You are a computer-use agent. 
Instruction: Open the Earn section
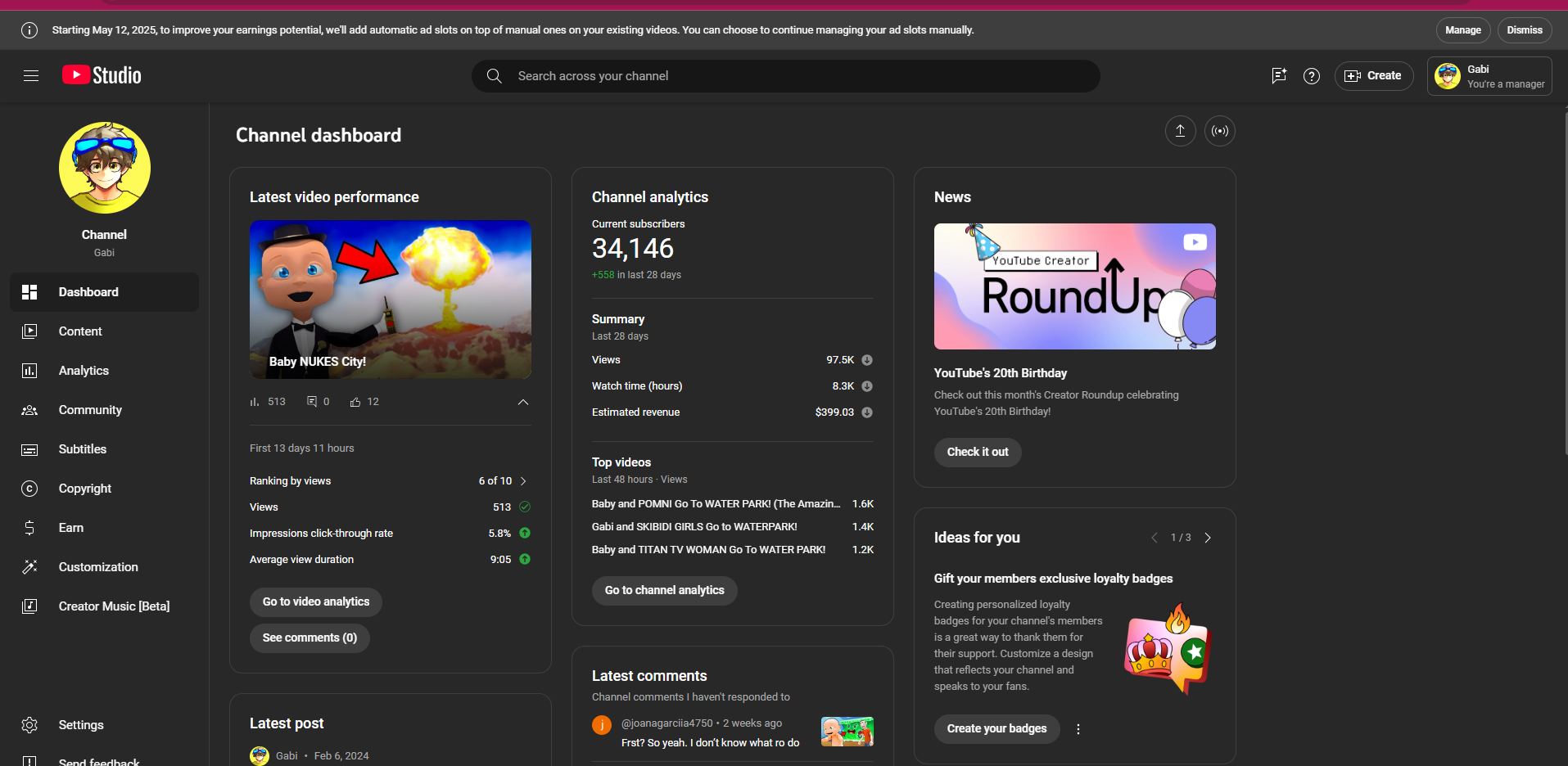(105, 528)
